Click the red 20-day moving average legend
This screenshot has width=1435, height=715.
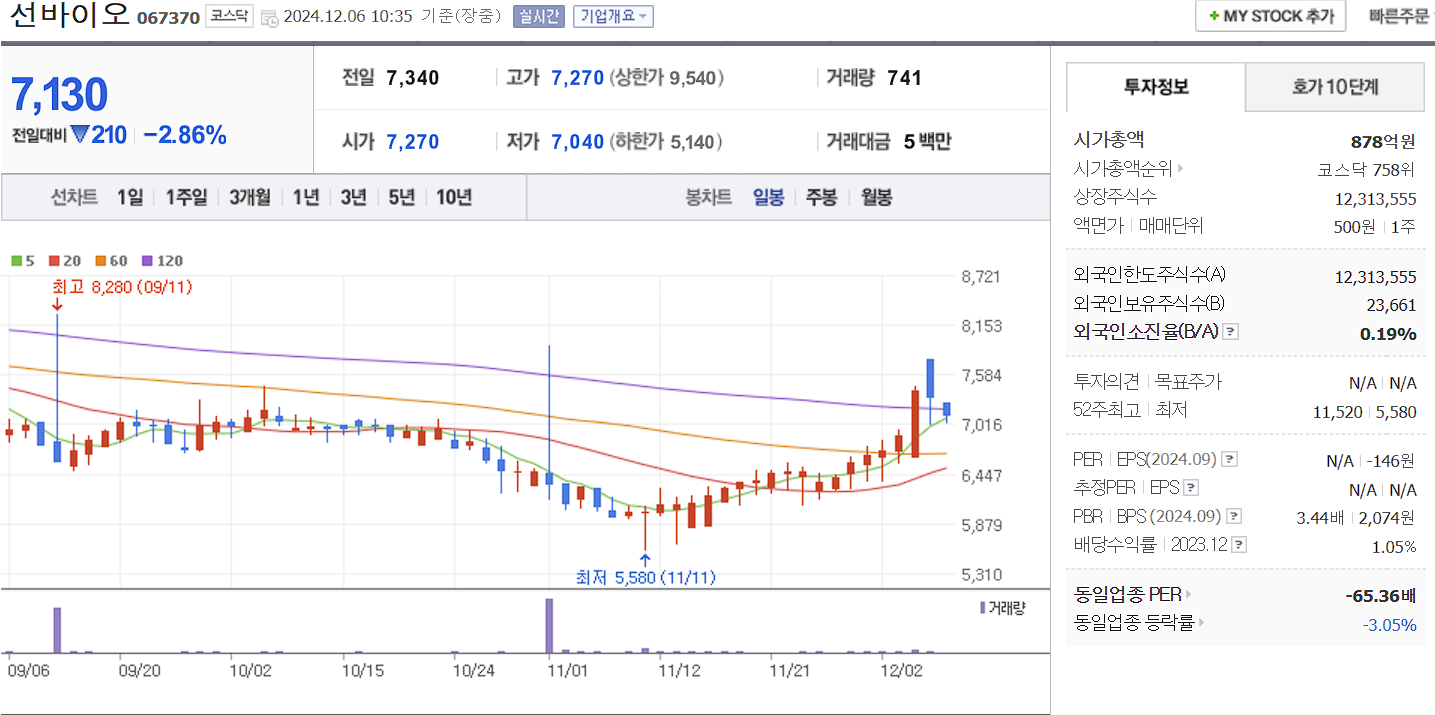pyautogui.click(x=64, y=261)
